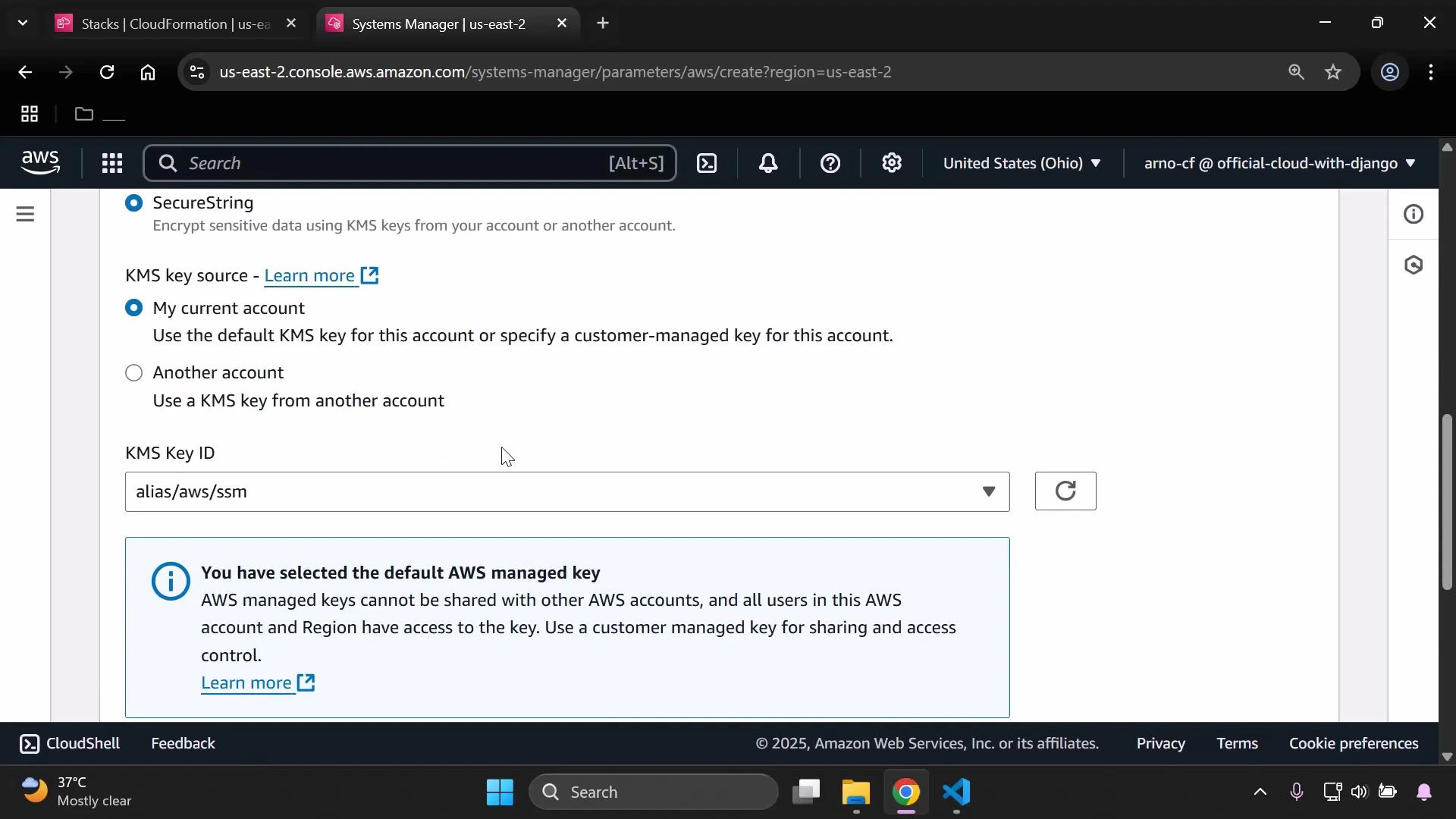This screenshot has width=1456, height=819.
Task: Open the KMS Key ID dropdown
Action: (988, 491)
